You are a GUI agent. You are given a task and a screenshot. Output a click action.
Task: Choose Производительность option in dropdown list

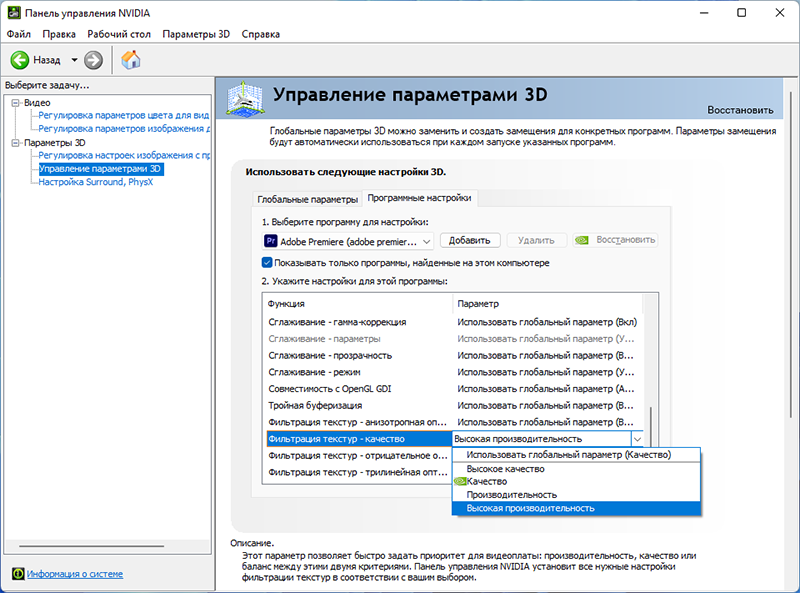click(576, 495)
